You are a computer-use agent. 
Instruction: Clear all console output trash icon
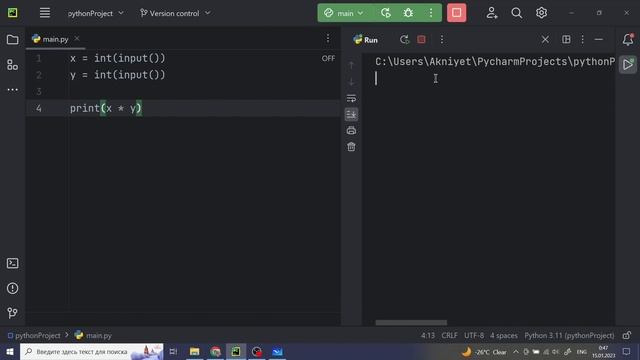click(x=351, y=147)
